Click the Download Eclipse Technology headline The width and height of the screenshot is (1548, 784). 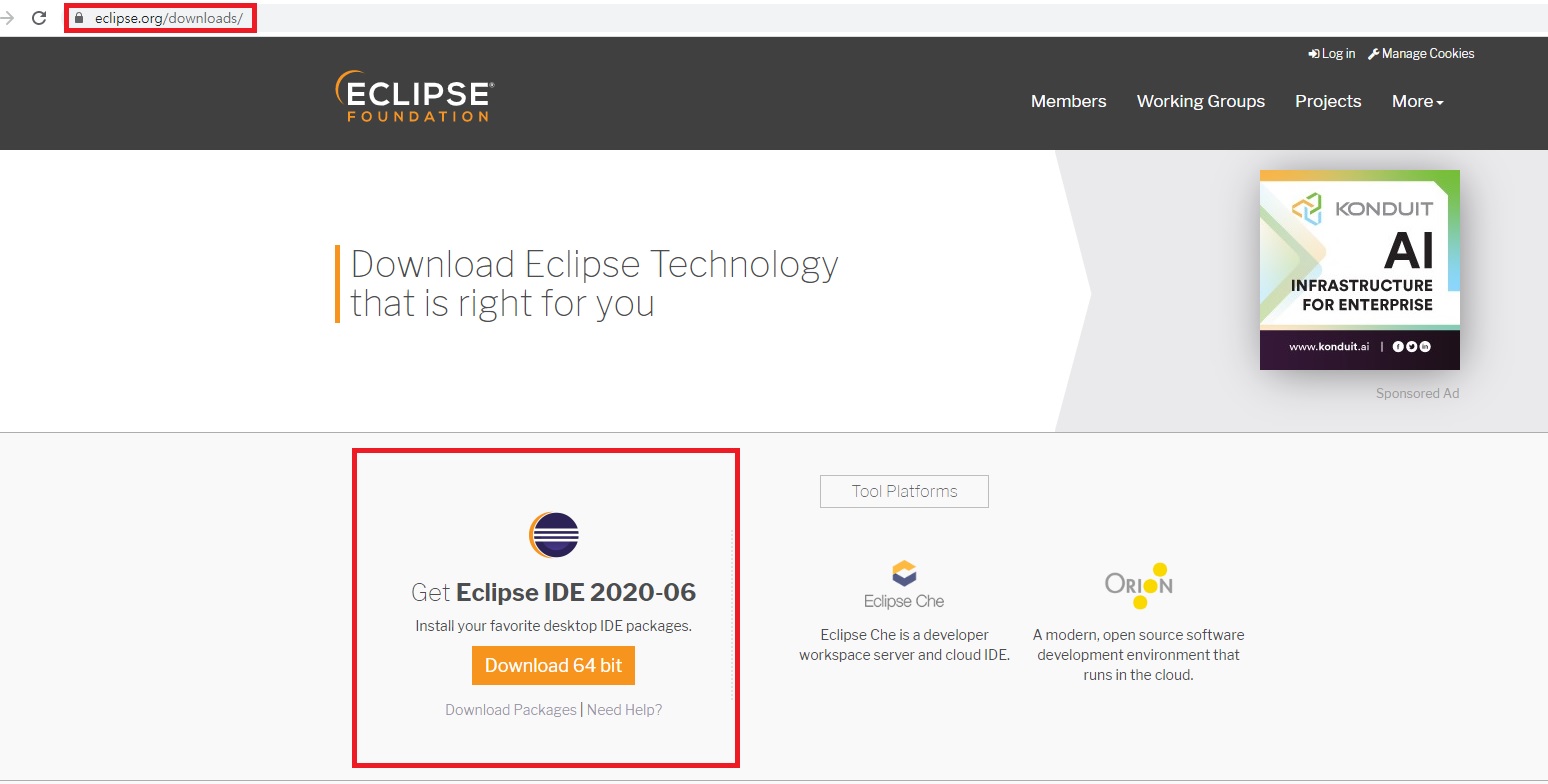(594, 284)
